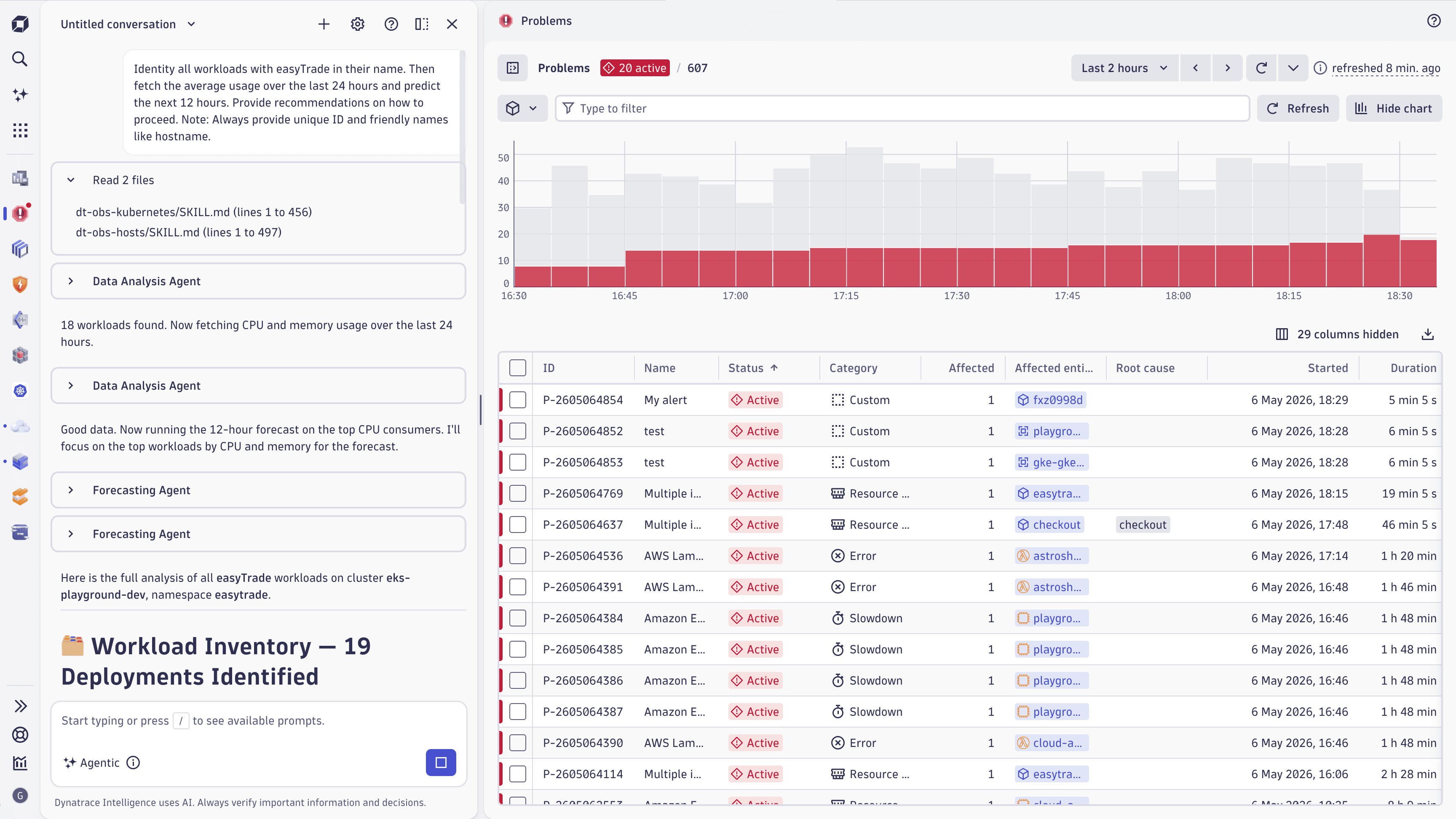Start a new conversation with plus icon

324,24
